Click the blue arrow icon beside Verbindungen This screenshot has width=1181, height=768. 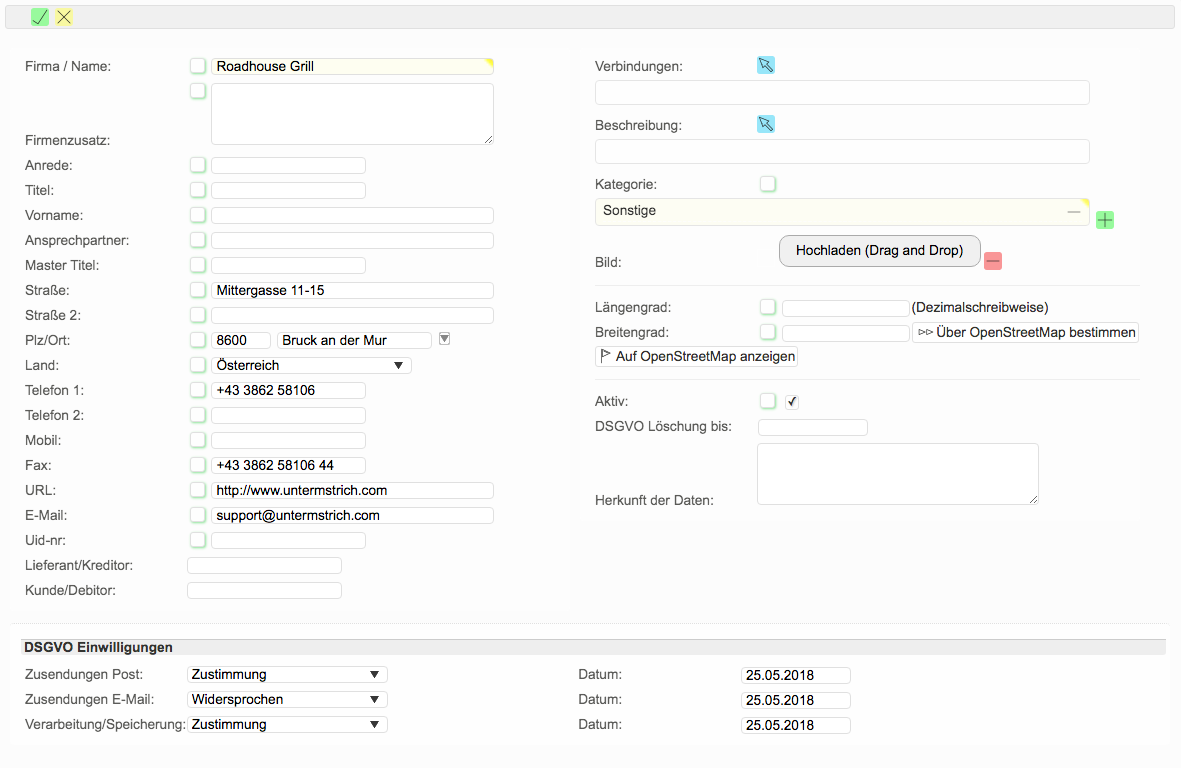(766, 65)
